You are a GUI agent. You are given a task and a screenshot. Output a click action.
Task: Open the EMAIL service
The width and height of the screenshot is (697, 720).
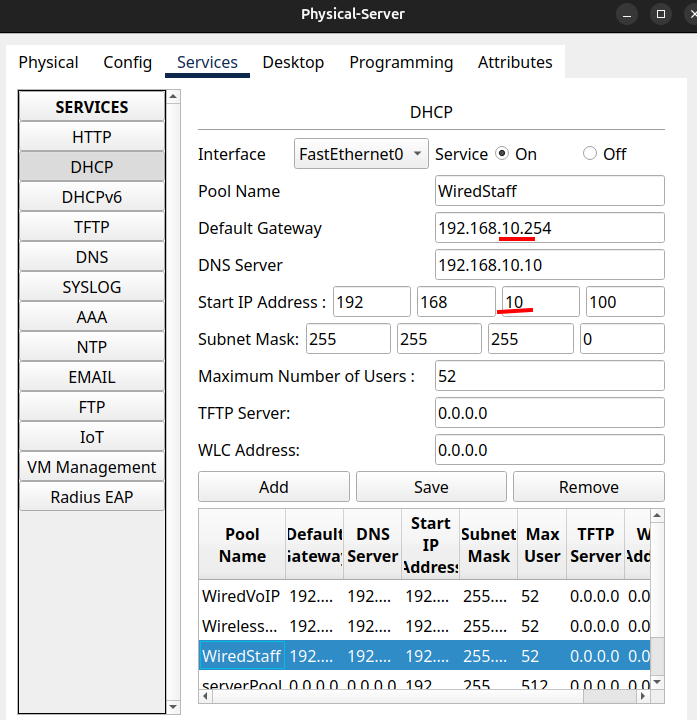point(92,377)
